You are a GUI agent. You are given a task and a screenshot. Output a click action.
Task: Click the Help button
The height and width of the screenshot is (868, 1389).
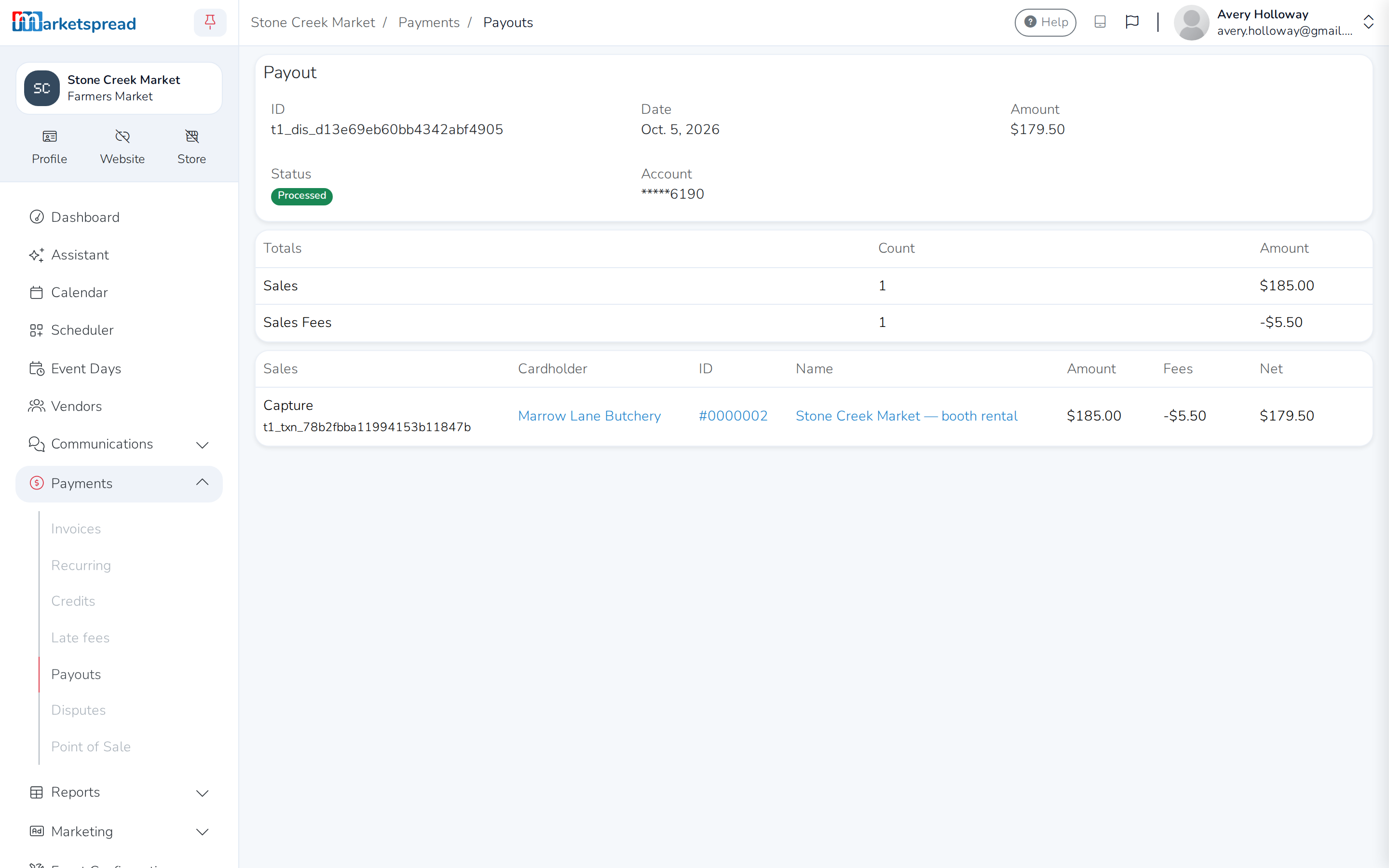tap(1045, 22)
